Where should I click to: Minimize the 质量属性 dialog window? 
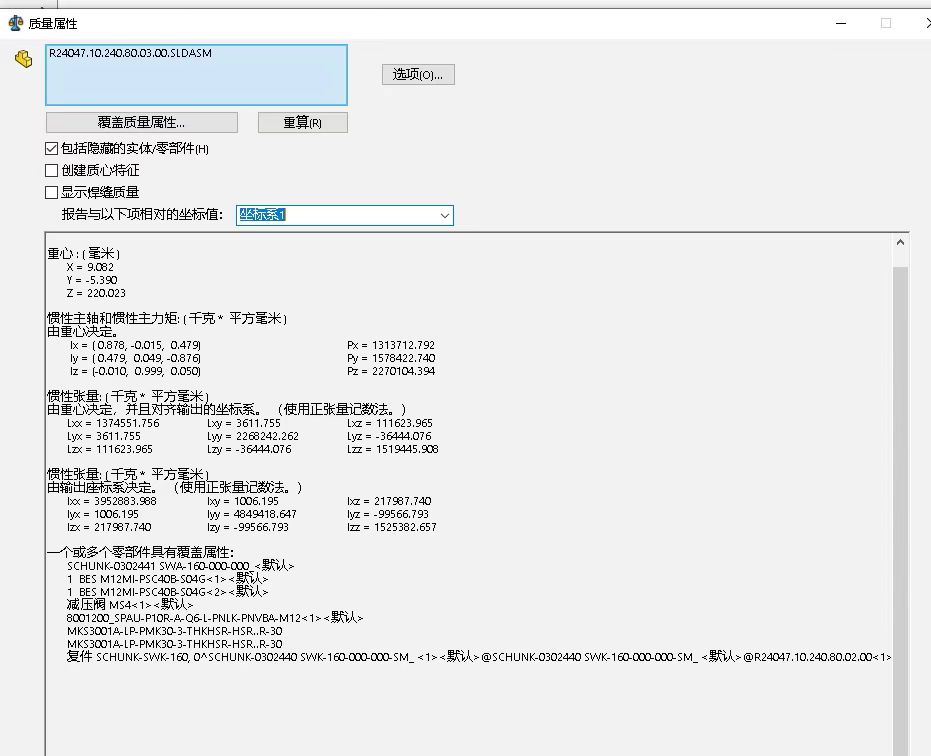841,23
